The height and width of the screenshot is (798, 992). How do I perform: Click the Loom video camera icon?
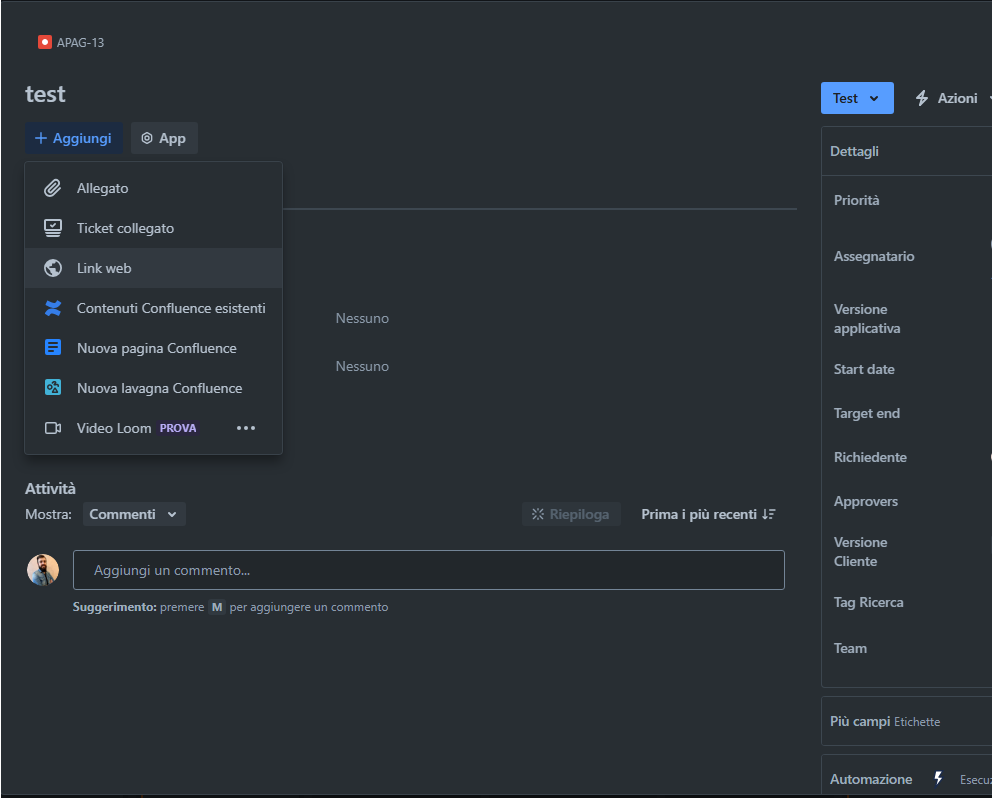pos(53,428)
